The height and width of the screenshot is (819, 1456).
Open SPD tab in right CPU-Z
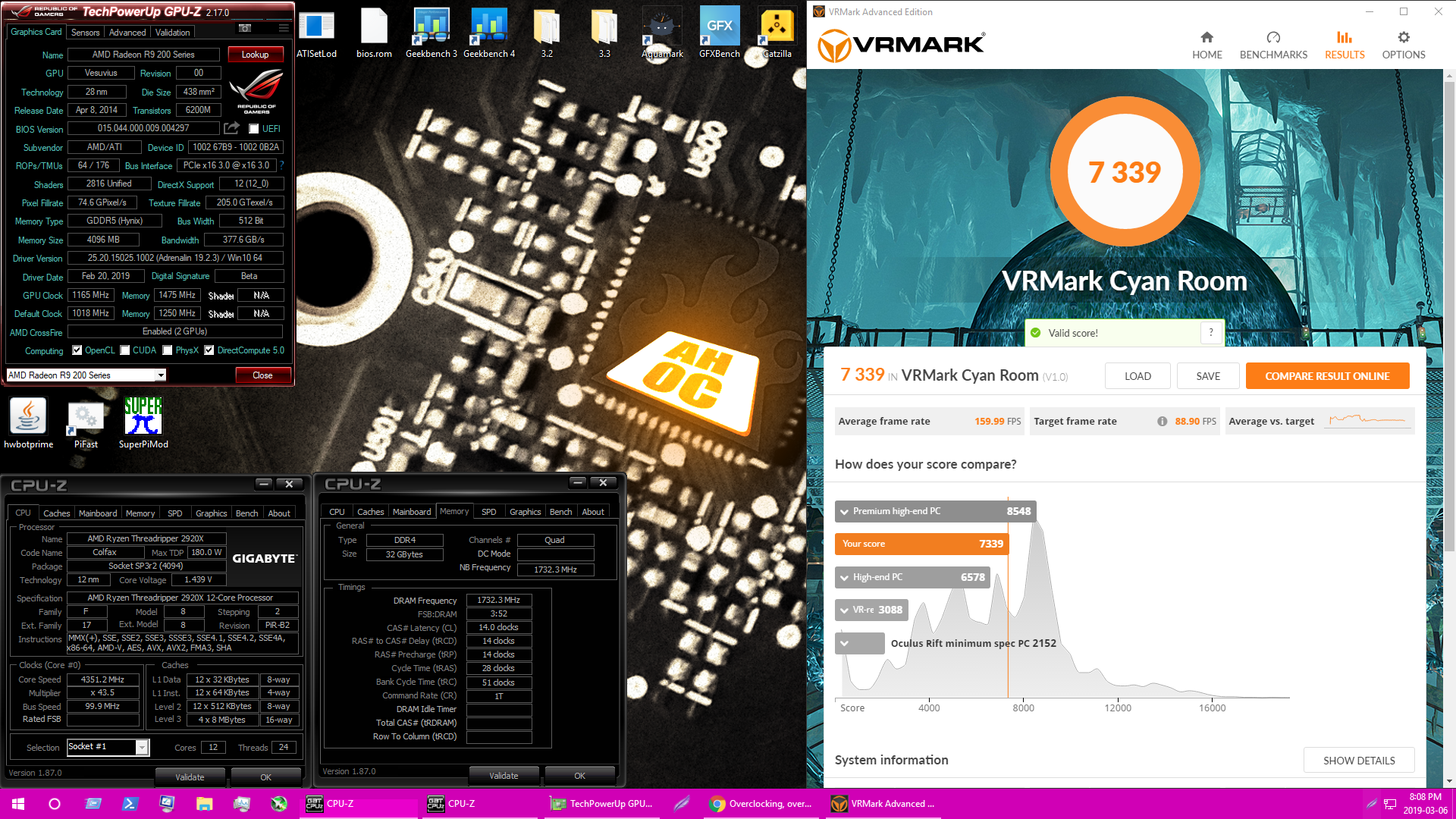(x=488, y=512)
